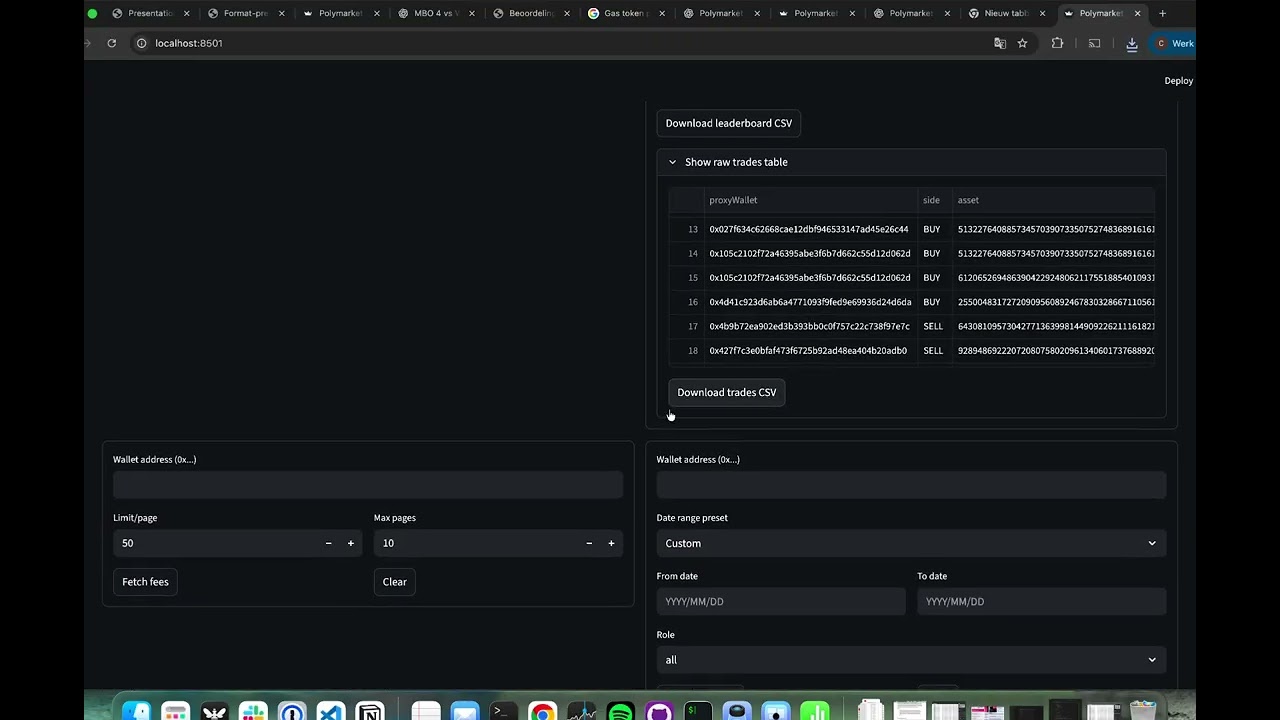Image resolution: width=1280 pixels, height=720 pixels.
Task: Open the Werk profile menu
Action: click(x=1175, y=43)
